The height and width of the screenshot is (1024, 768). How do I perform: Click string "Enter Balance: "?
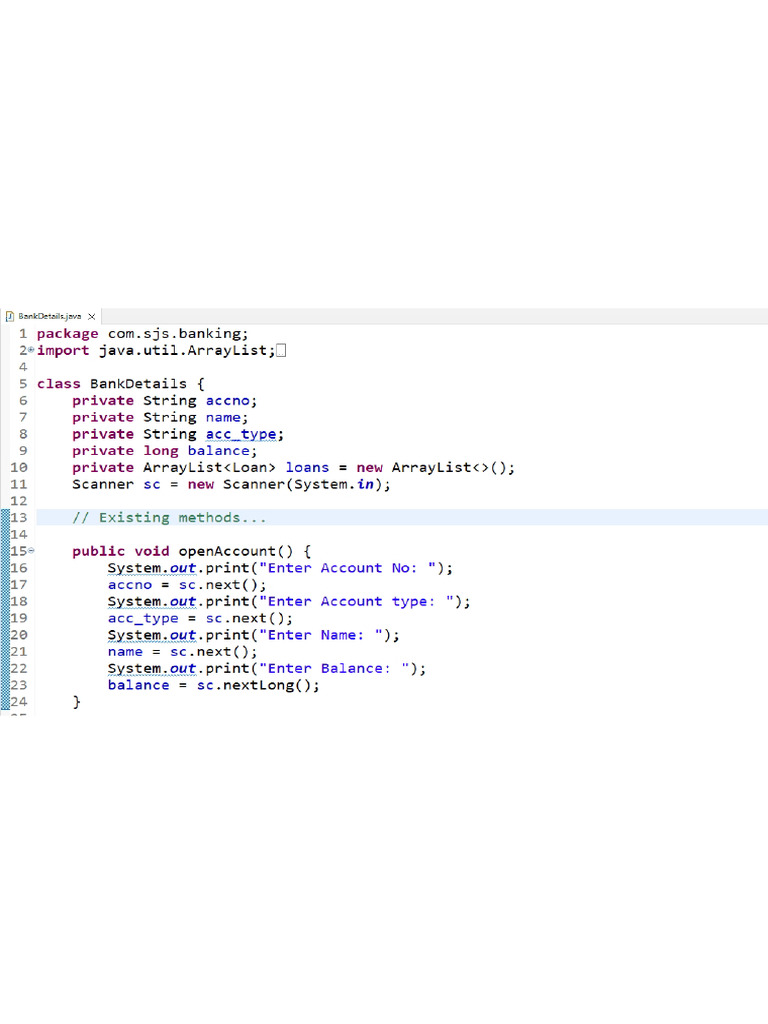[x=334, y=669]
